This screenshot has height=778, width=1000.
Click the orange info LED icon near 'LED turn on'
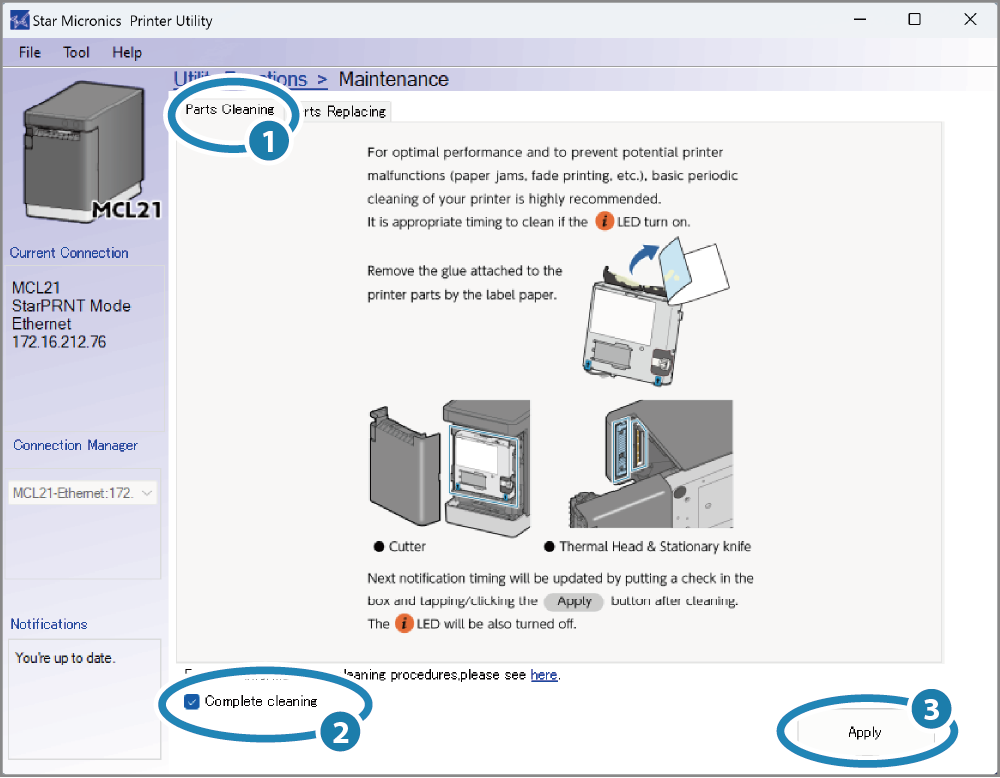604,221
